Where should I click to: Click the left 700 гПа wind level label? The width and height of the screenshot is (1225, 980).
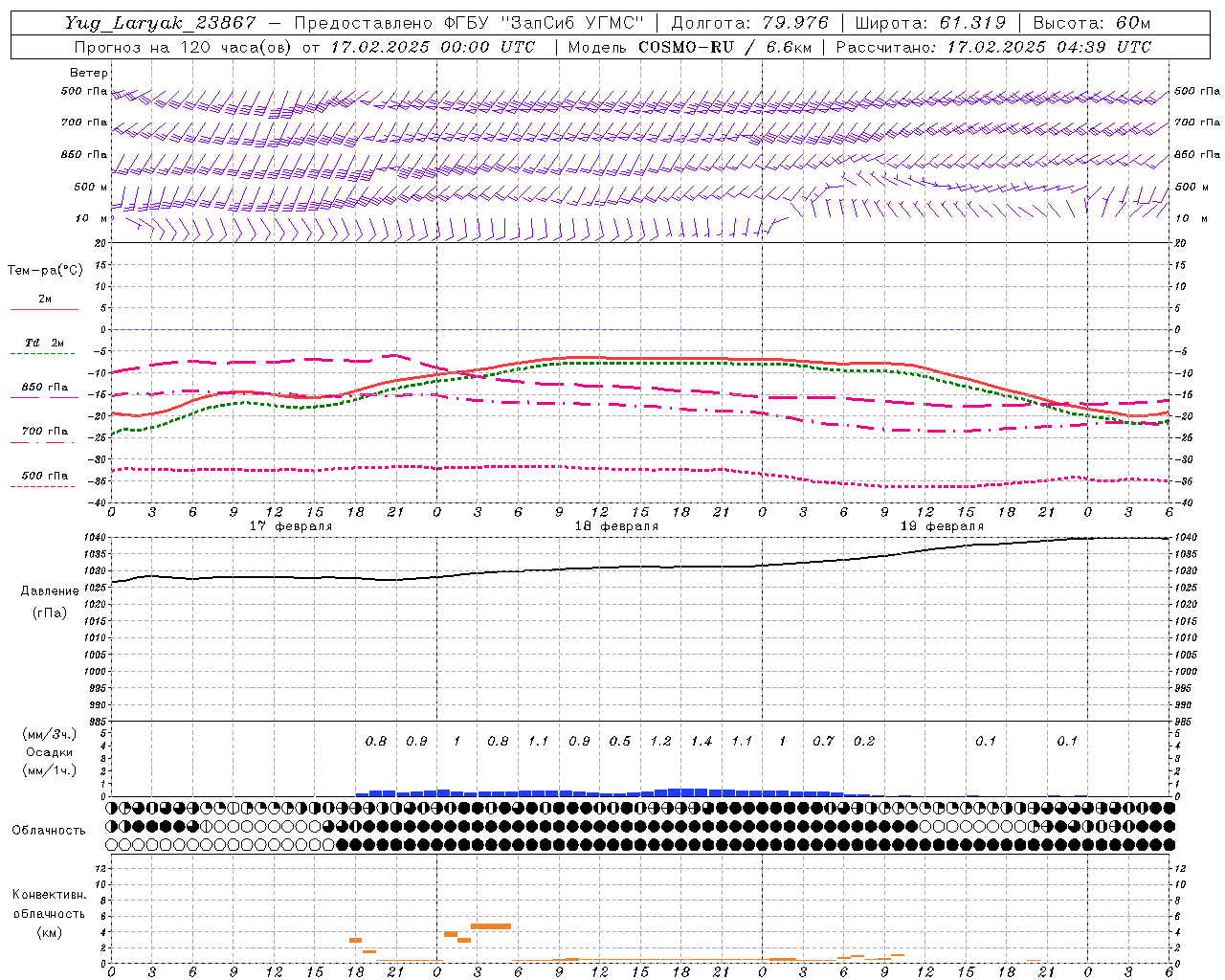[84, 122]
